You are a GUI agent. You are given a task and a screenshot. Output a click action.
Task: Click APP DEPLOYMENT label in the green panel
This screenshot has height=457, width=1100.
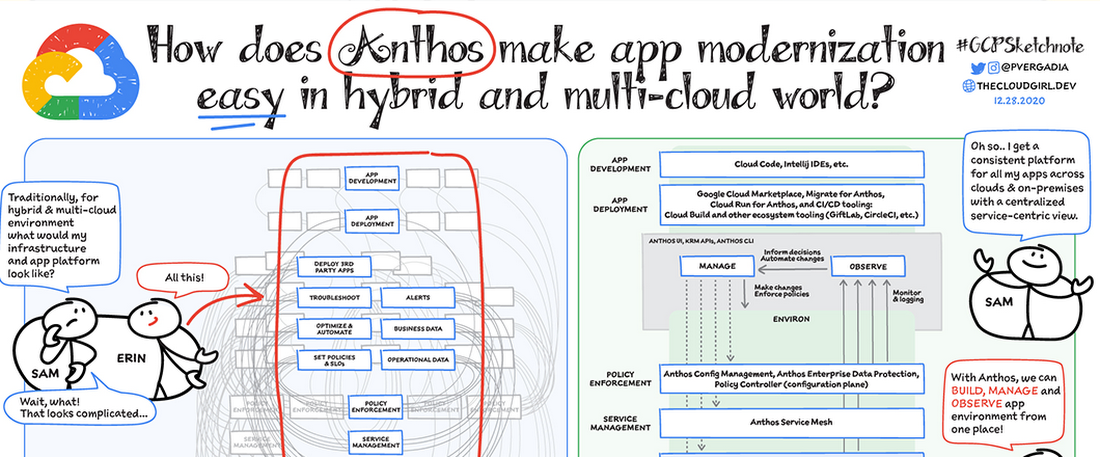[x=619, y=204]
